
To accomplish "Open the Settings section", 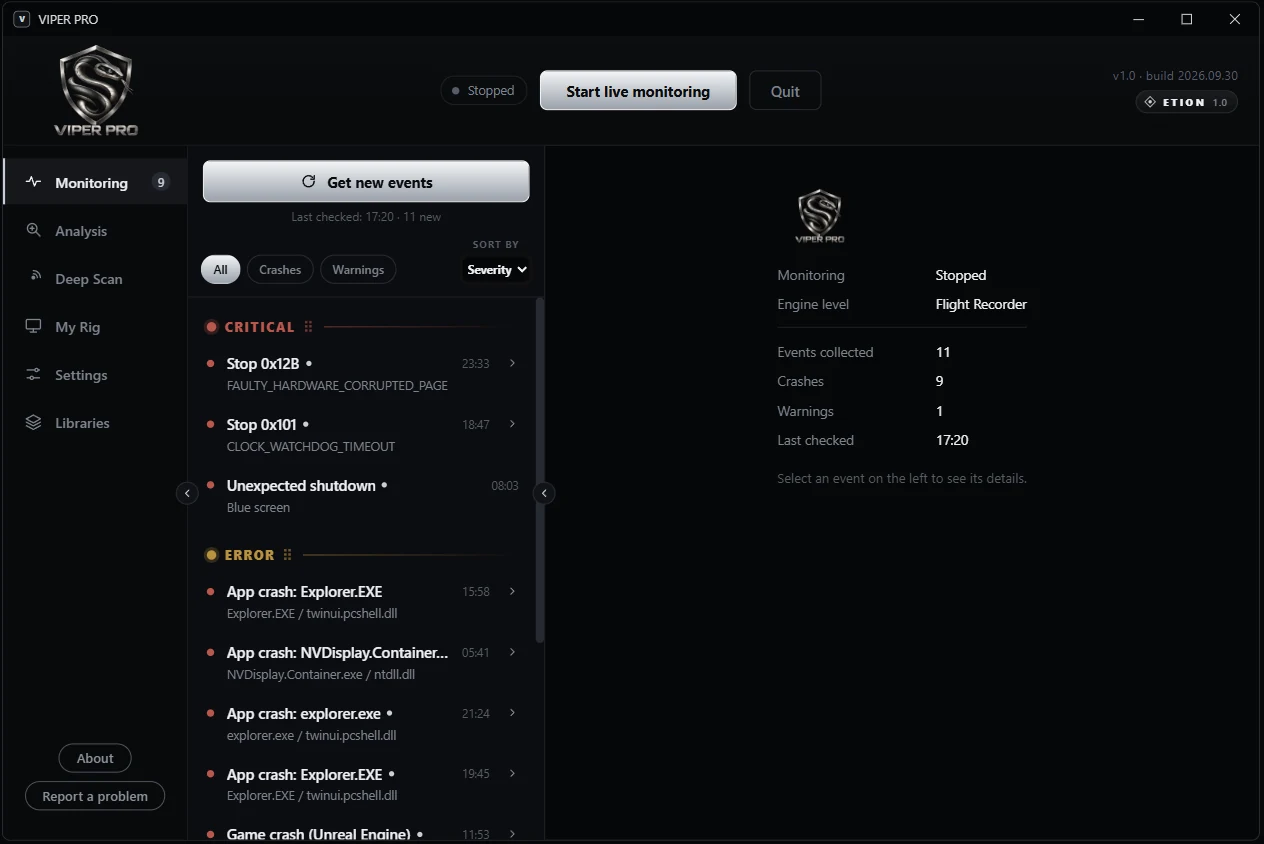I will pyautogui.click(x=95, y=375).
